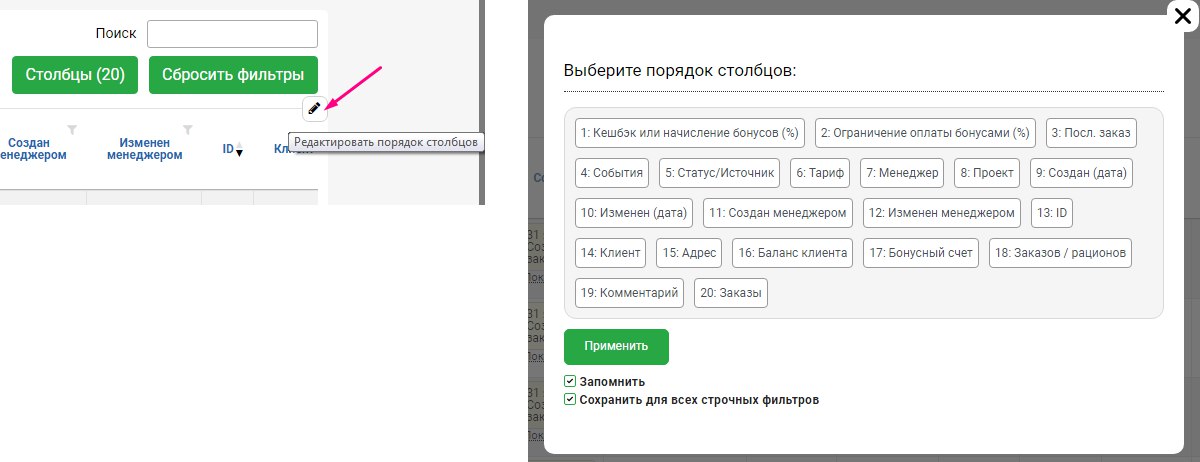Open the Столбцы (20) column selector
This screenshot has height=462, width=1200.
pyautogui.click(x=75, y=75)
